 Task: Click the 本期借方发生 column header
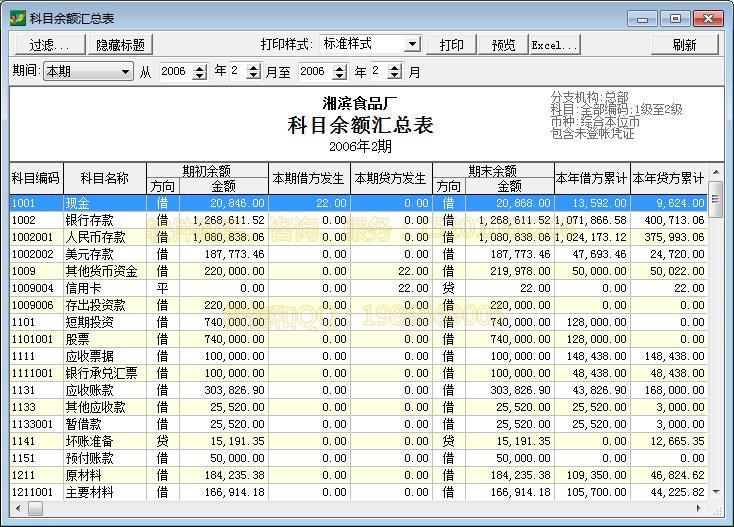(309, 178)
